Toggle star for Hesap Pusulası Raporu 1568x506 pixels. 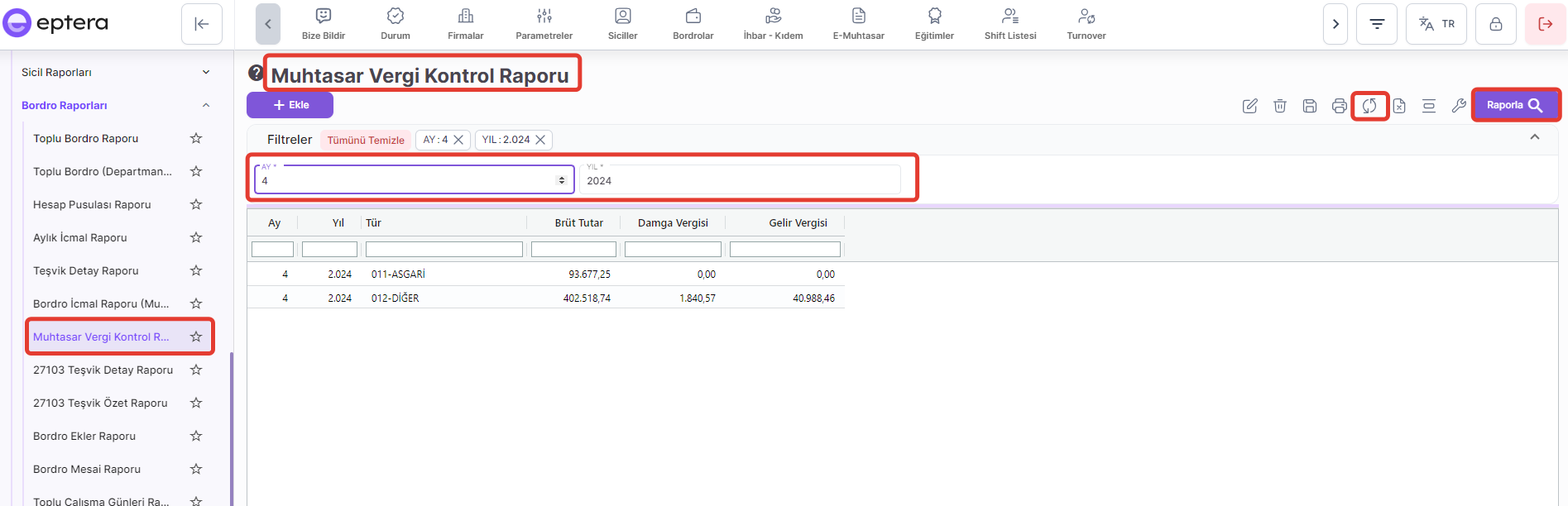click(196, 204)
